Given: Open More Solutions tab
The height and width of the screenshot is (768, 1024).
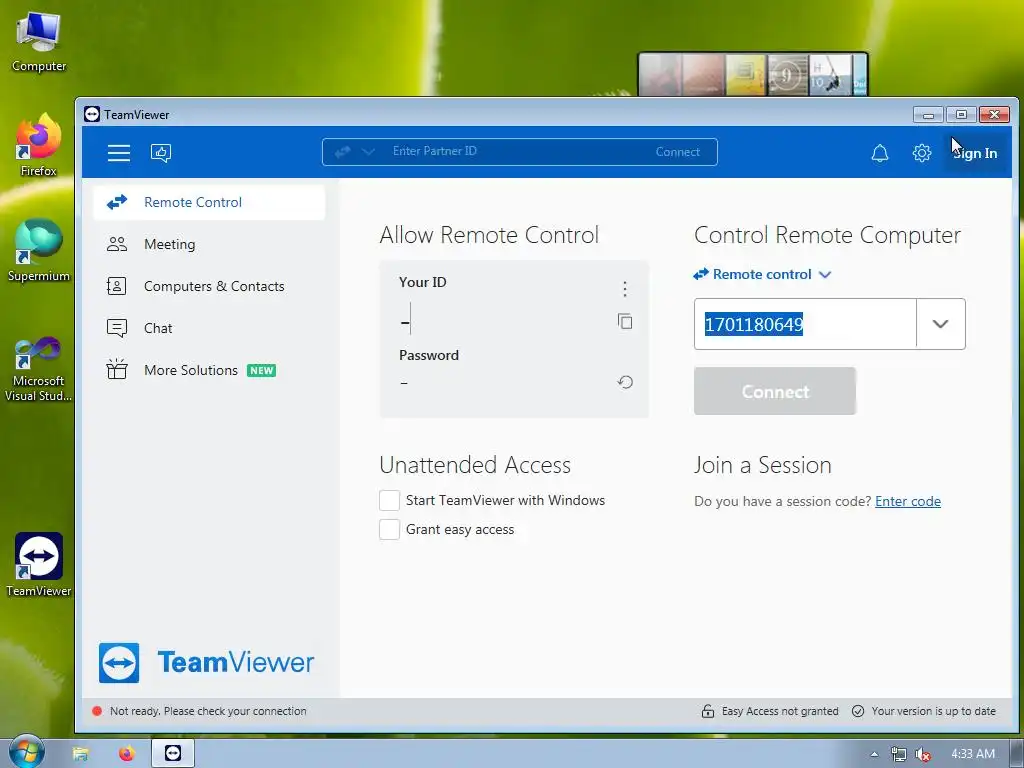Looking at the screenshot, I should [x=209, y=370].
